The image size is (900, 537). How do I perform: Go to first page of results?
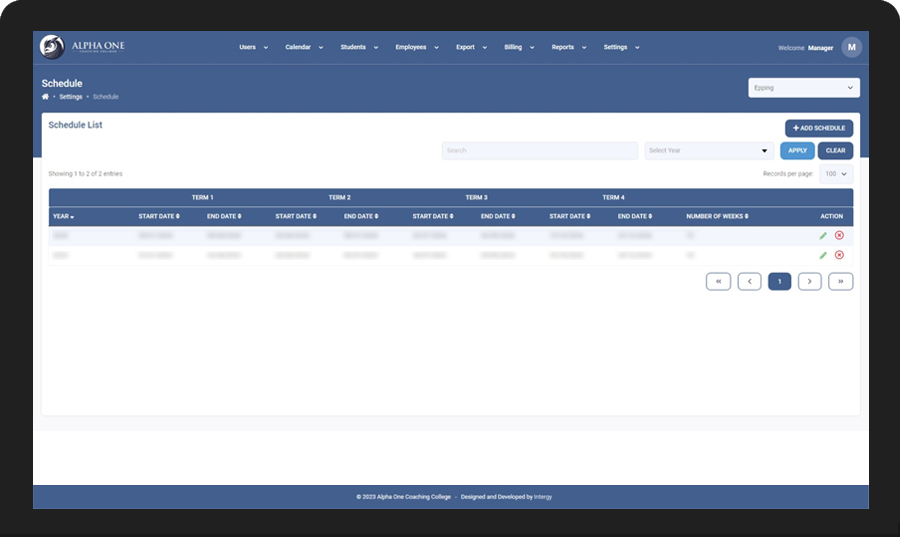pos(718,281)
